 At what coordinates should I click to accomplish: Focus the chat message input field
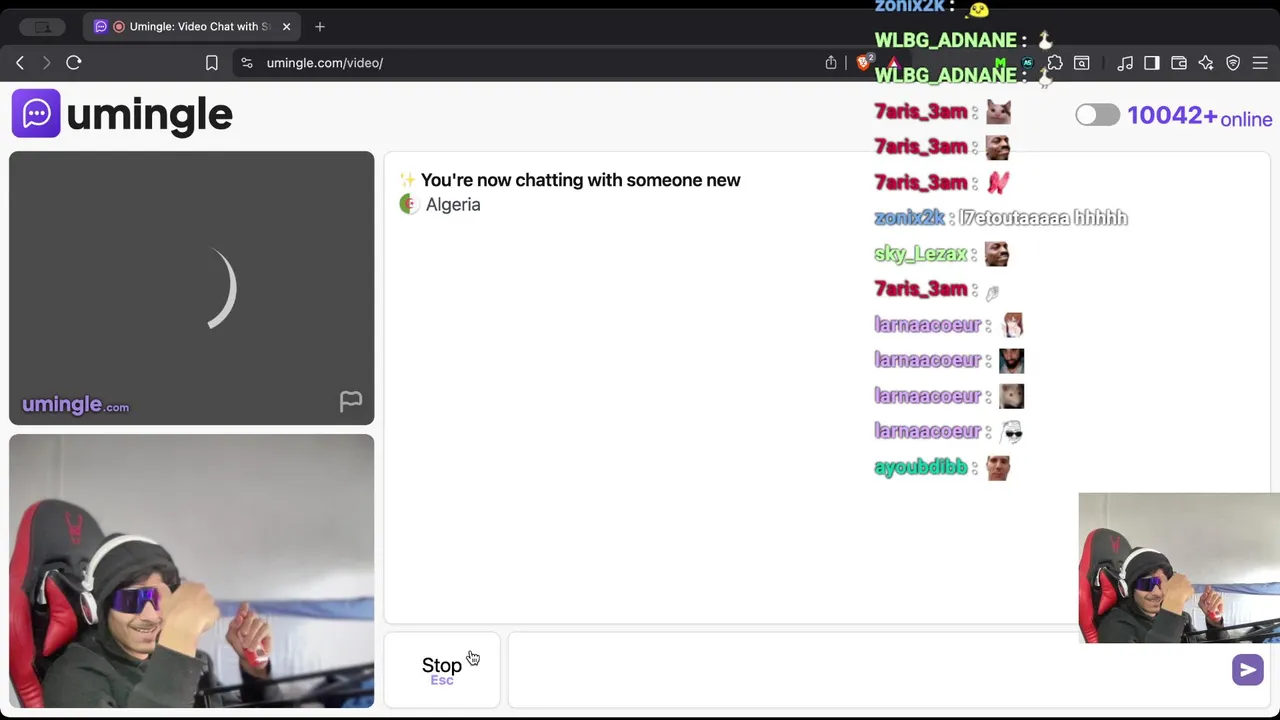tap(870, 670)
